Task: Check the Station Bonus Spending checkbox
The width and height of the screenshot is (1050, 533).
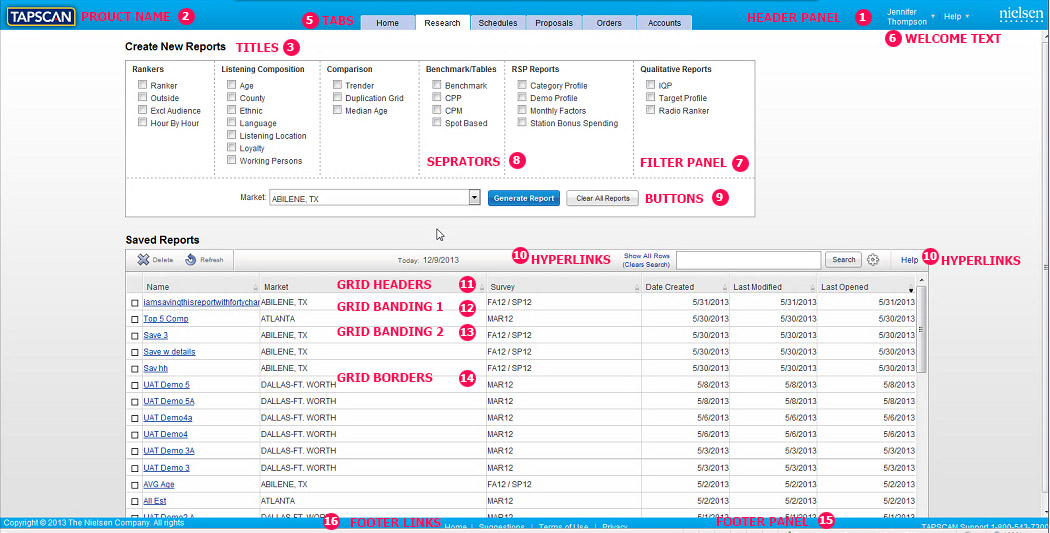Action: [522, 123]
